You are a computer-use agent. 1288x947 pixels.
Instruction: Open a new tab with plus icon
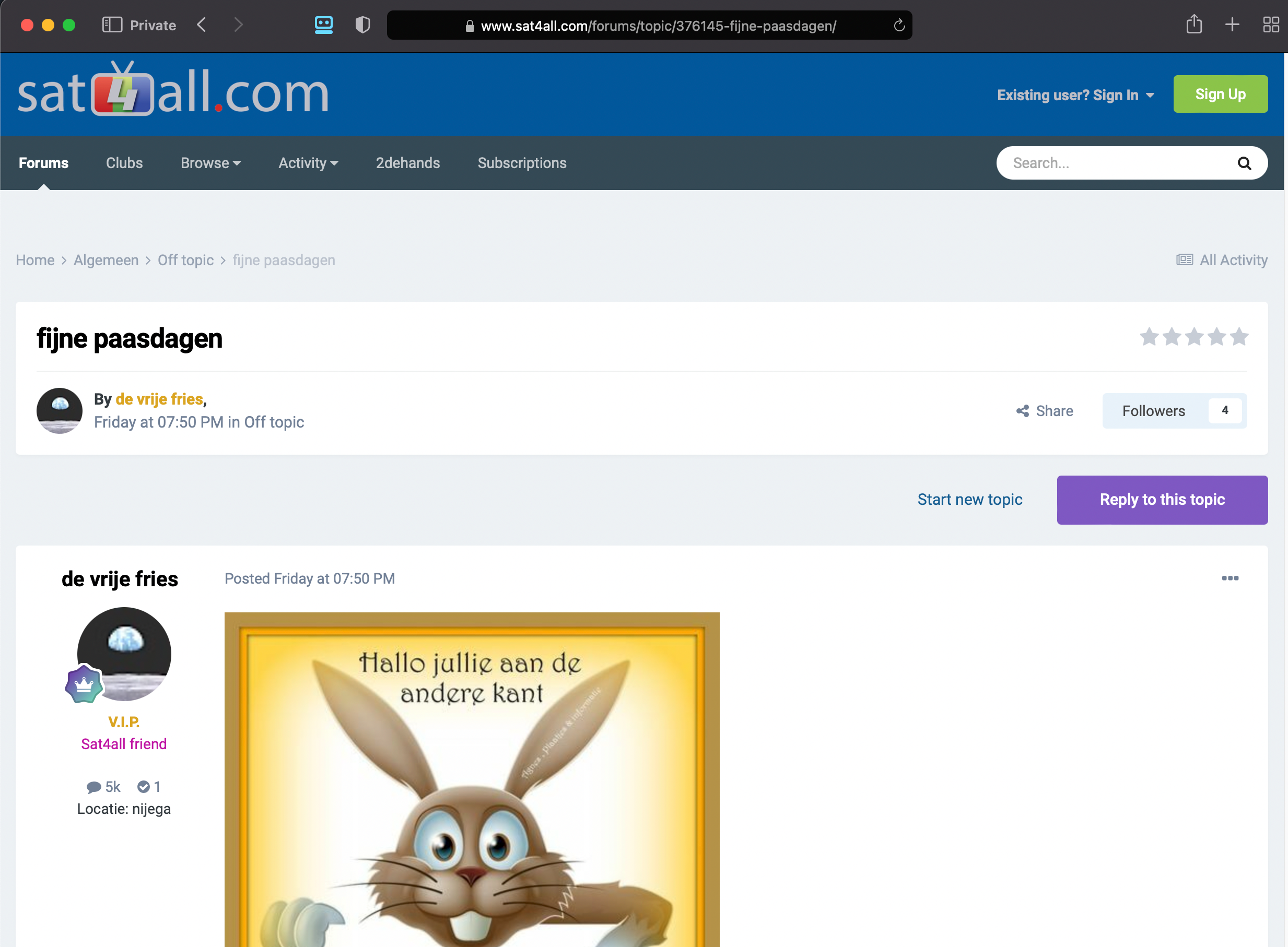point(1232,25)
